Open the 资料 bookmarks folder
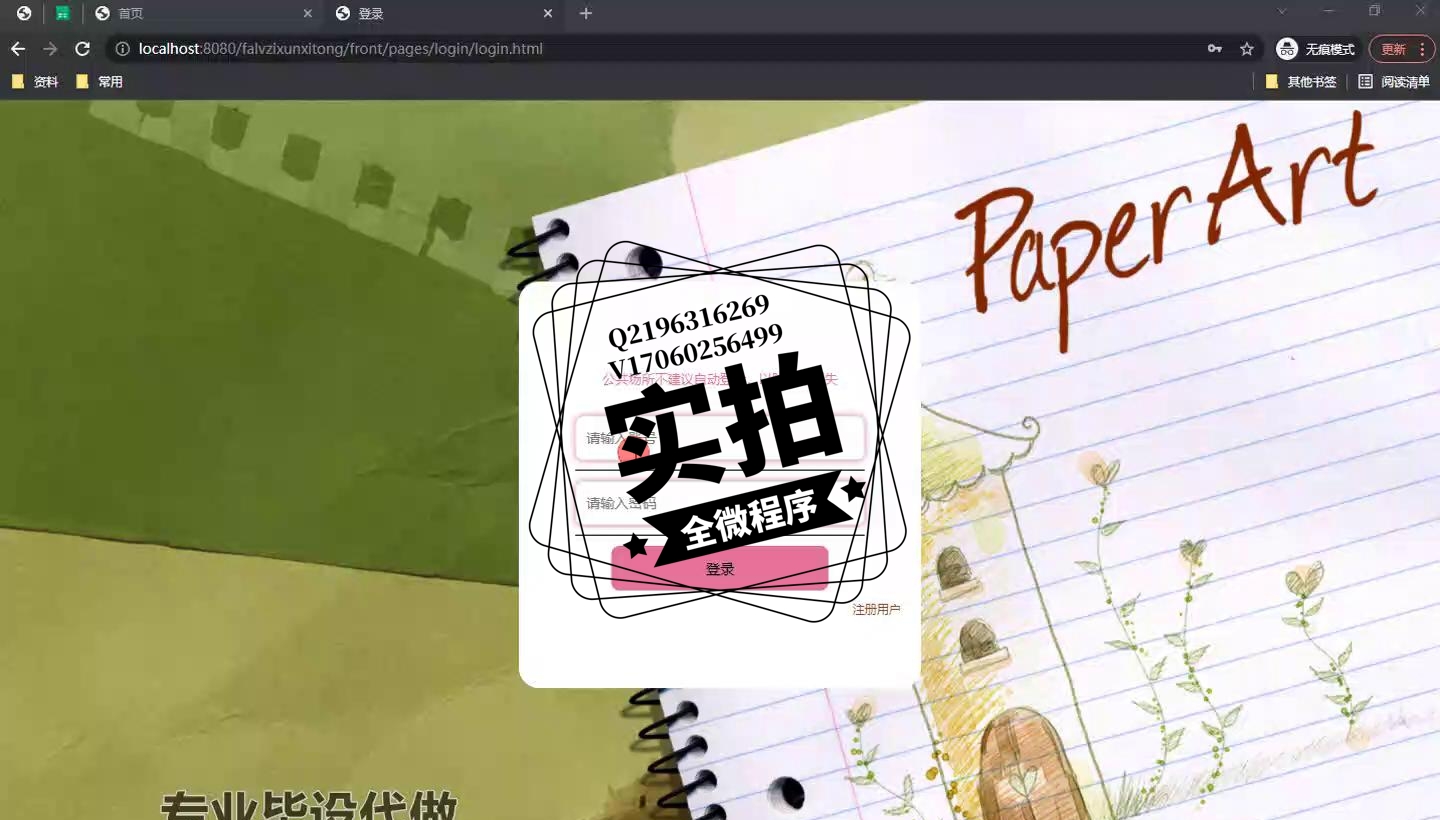This screenshot has height=820, width=1440. [x=35, y=82]
